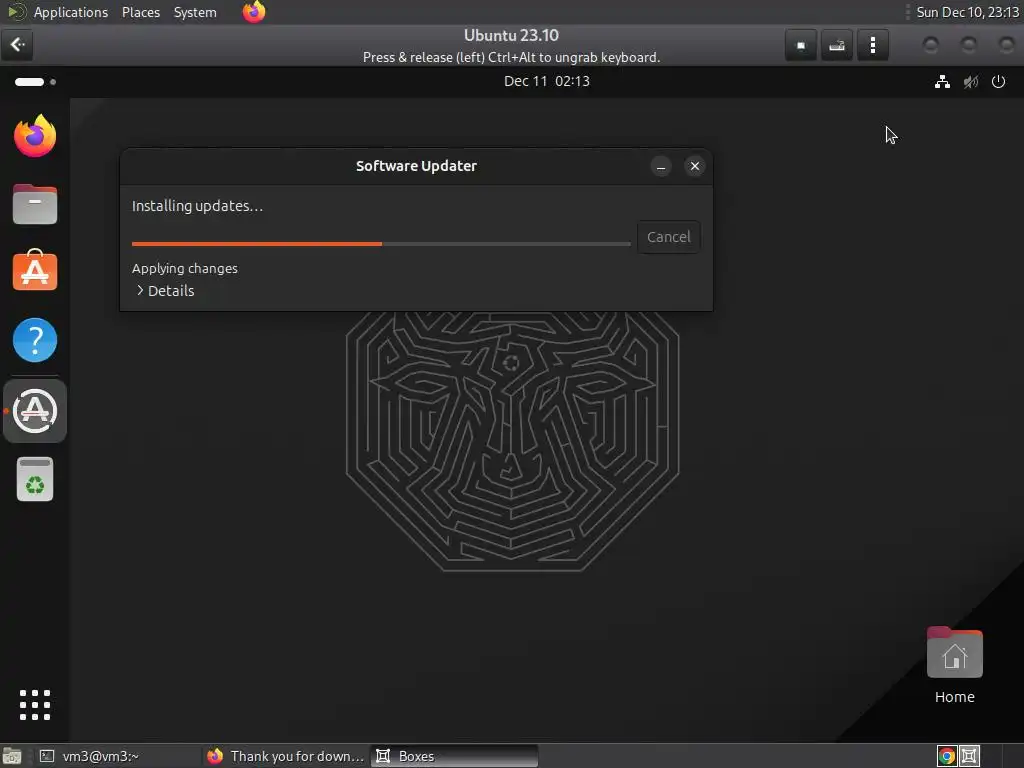1024x768 pixels.
Task: Click the Applying changes status text
Action: (x=185, y=268)
